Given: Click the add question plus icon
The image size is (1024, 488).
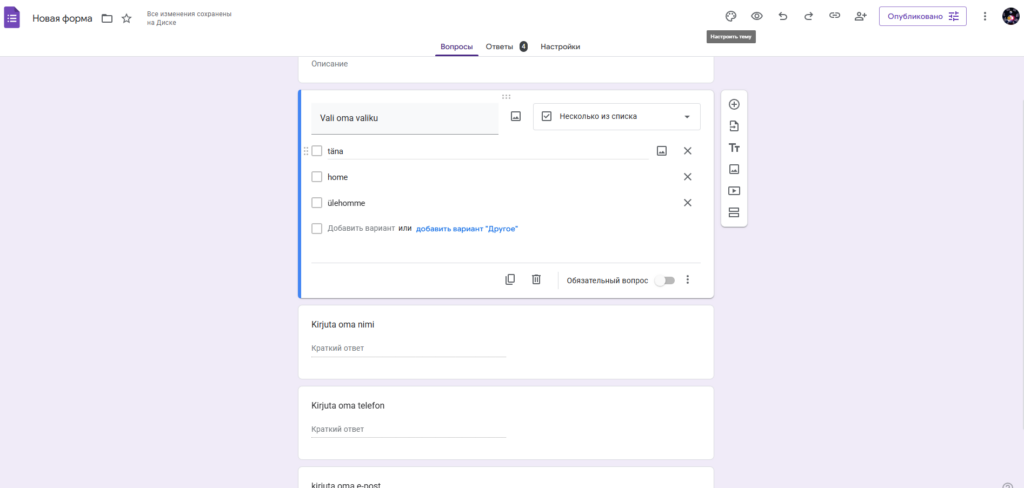Looking at the screenshot, I should coord(734,105).
